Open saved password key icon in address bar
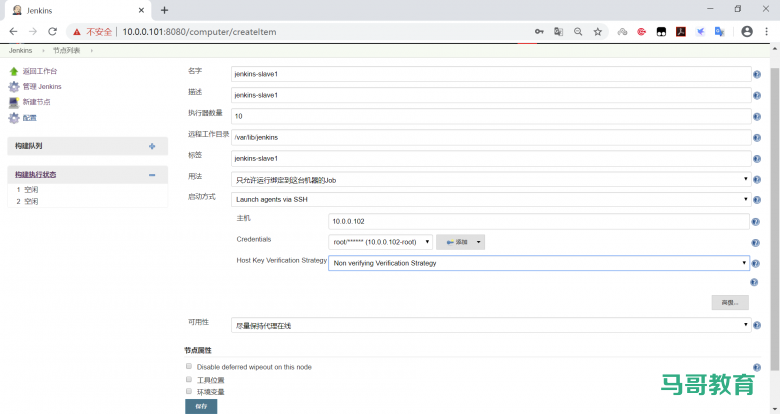 point(539,31)
